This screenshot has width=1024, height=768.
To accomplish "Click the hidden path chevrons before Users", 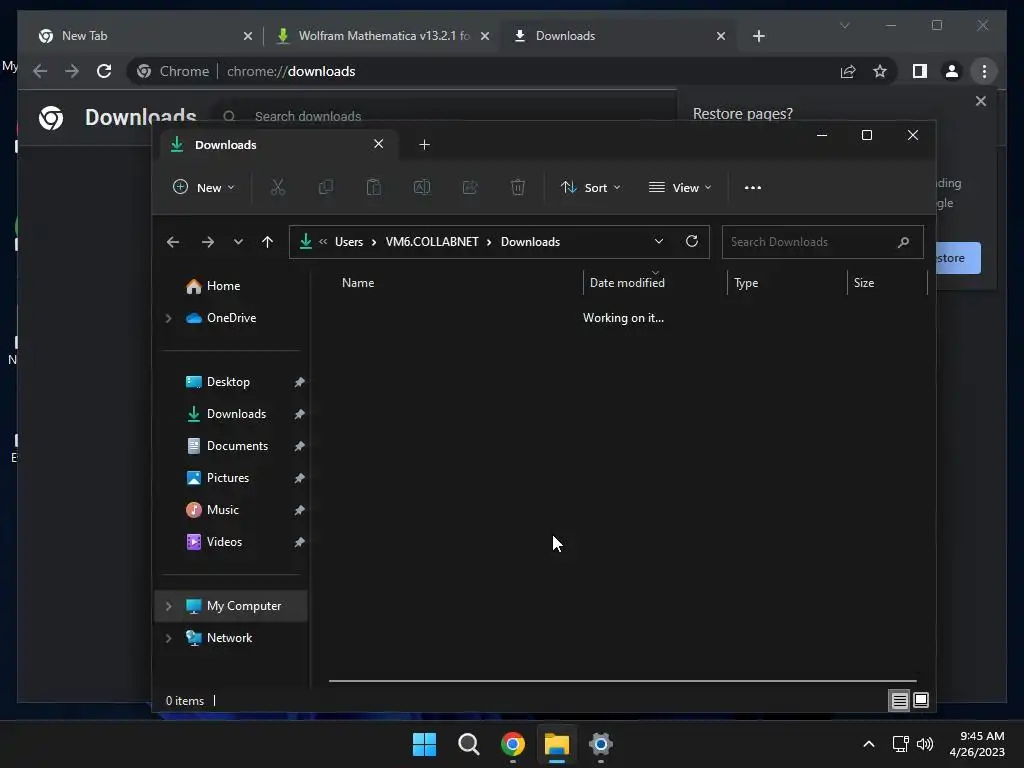I will [323, 242].
